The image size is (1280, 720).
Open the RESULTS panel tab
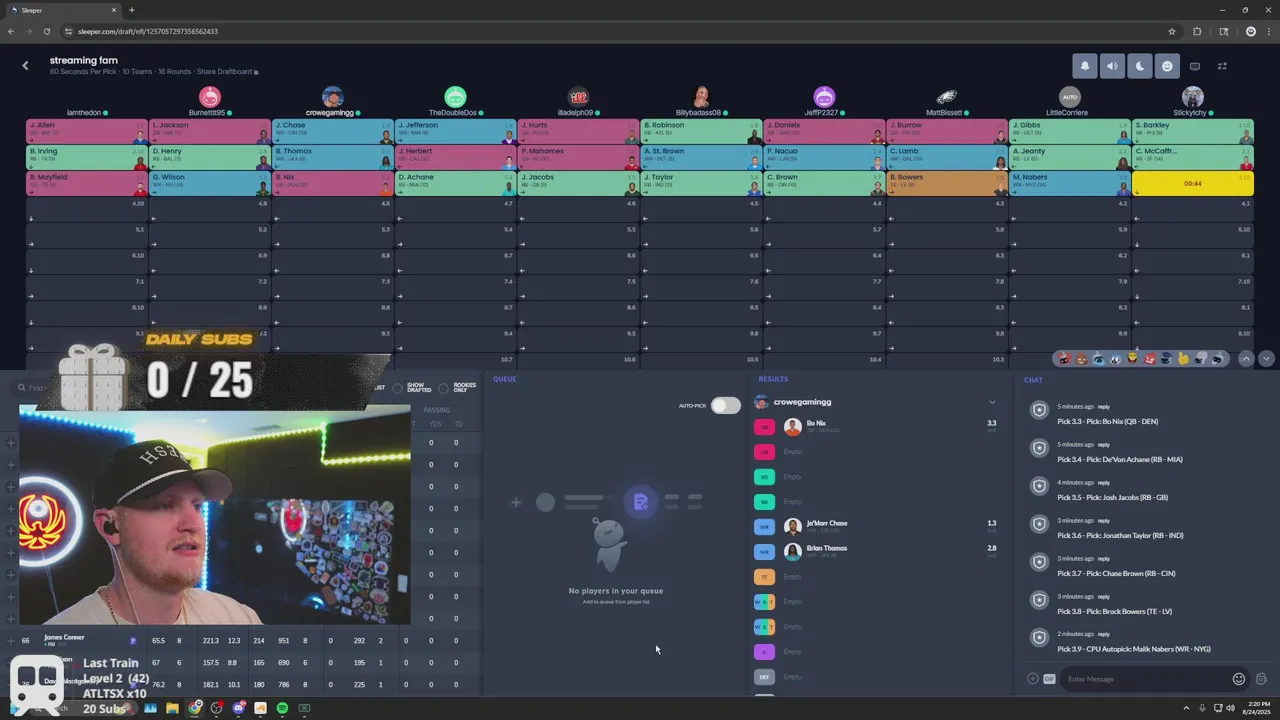[x=773, y=379]
